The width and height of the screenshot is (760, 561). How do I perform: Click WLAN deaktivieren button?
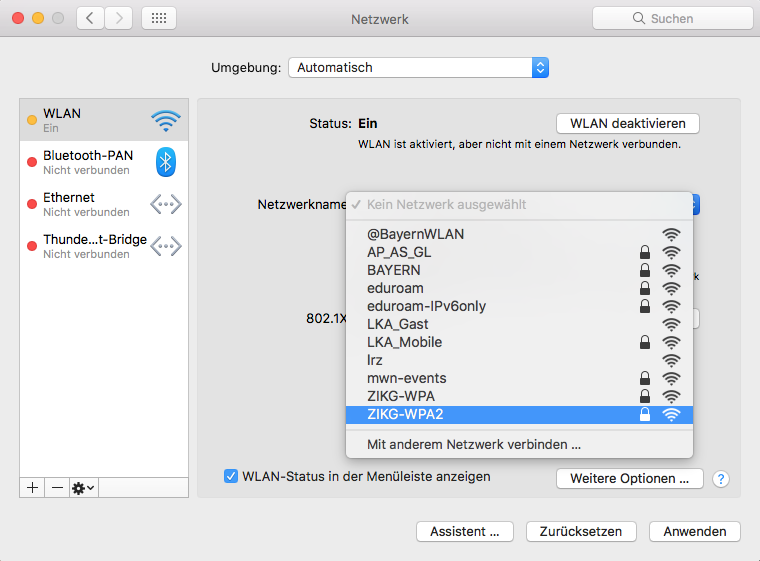(x=627, y=123)
